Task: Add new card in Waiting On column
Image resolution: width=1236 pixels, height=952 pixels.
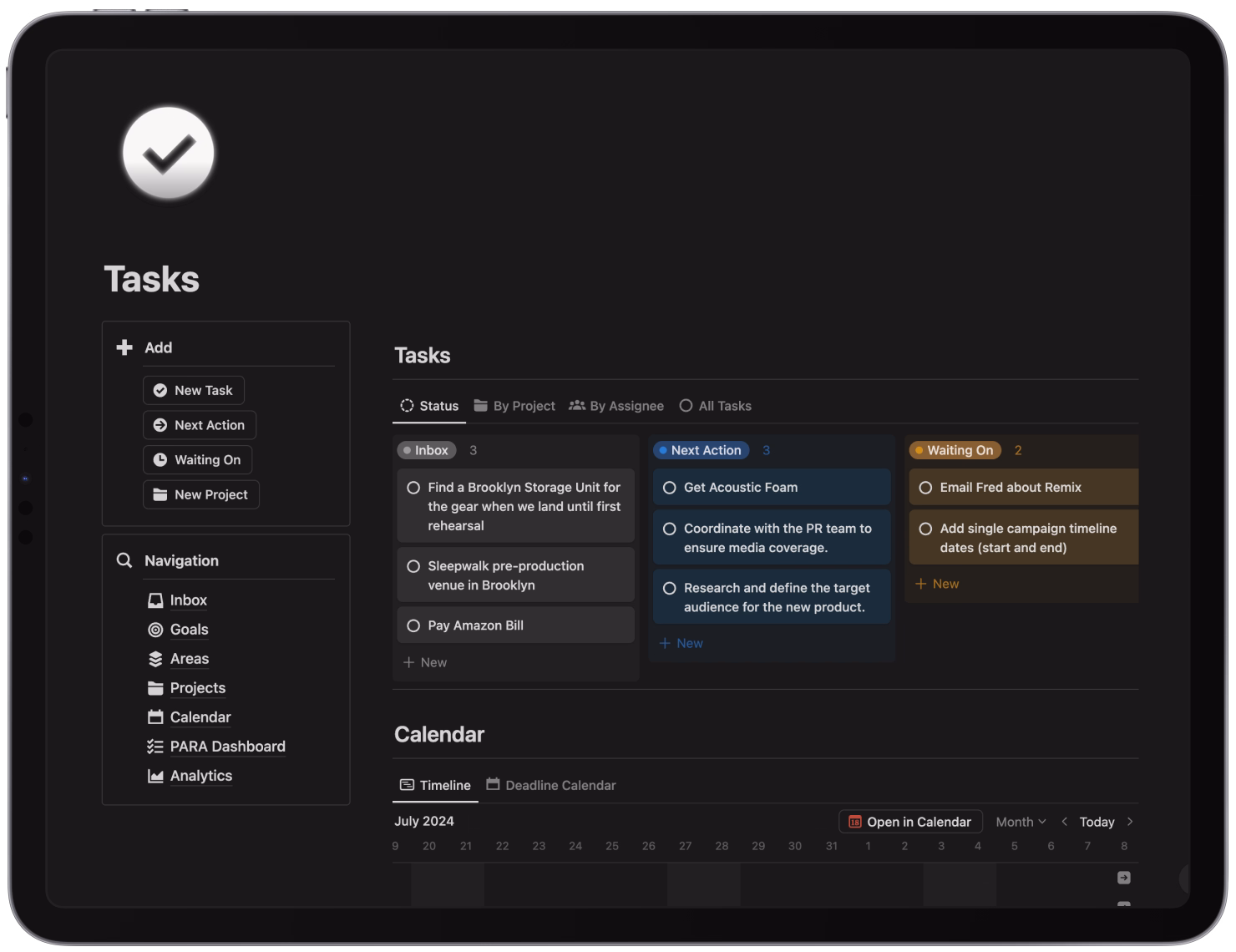Action: click(937, 584)
